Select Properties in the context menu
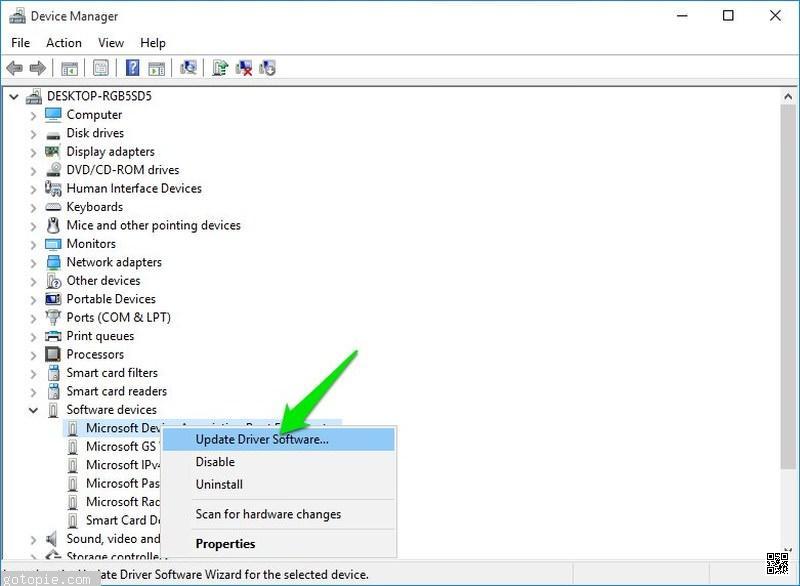The image size is (800, 586). coord(225,544)
